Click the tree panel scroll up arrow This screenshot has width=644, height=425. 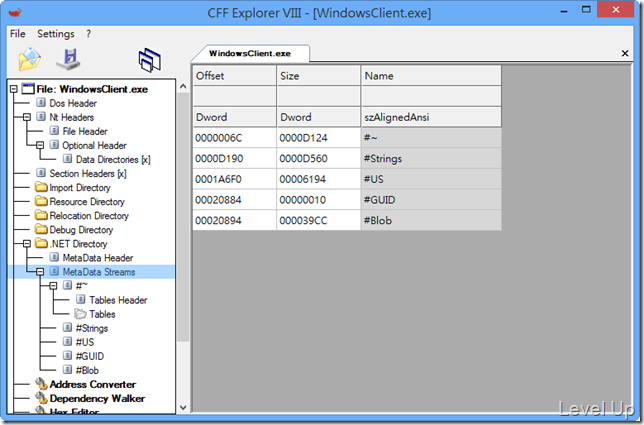pyautogui.click(x=183, y=86)
